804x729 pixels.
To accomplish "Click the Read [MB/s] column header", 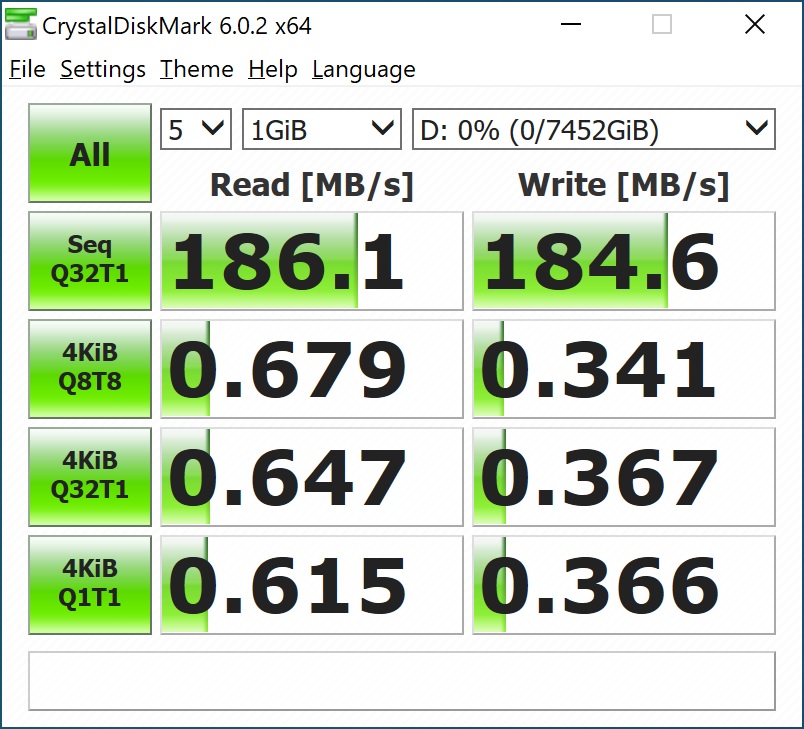I will pos(312,185).
